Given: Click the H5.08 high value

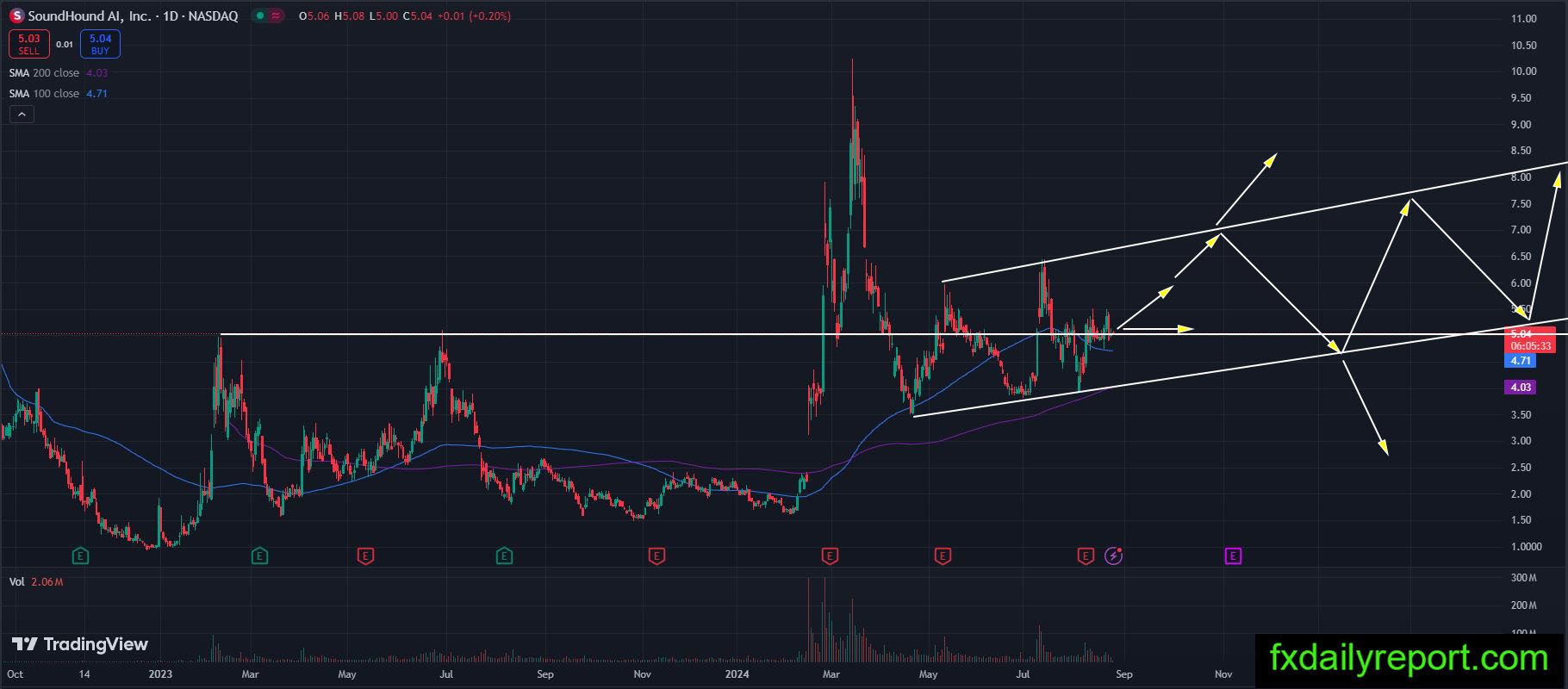Looking at the screenshot, I should (x=349, y=16).
